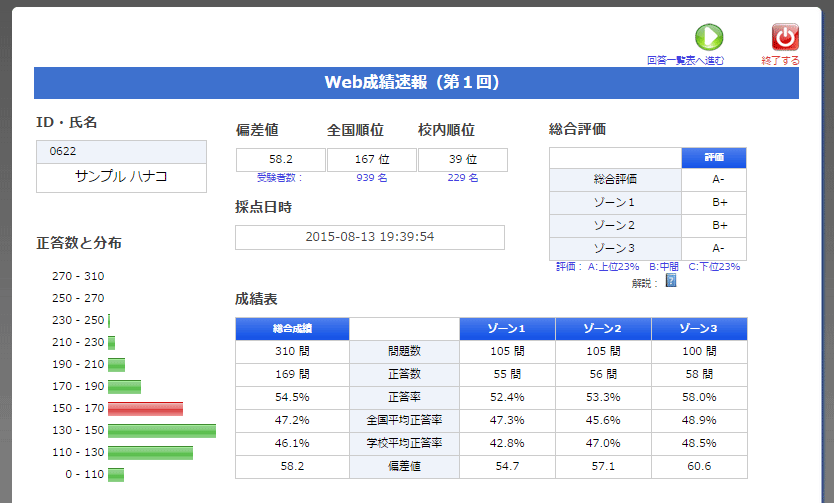Click the green 130 - 150 distribution bar
834x503 pixels.
[x=161, y=430]
